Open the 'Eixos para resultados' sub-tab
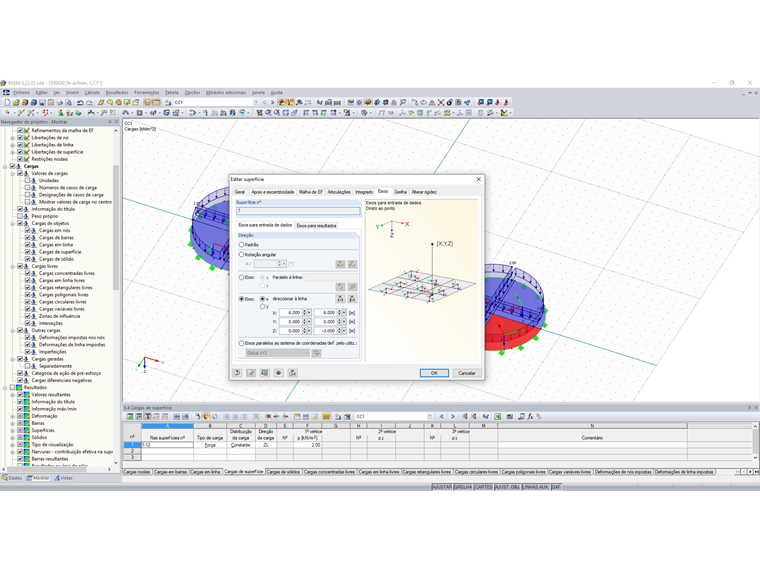 click(317, 225)
